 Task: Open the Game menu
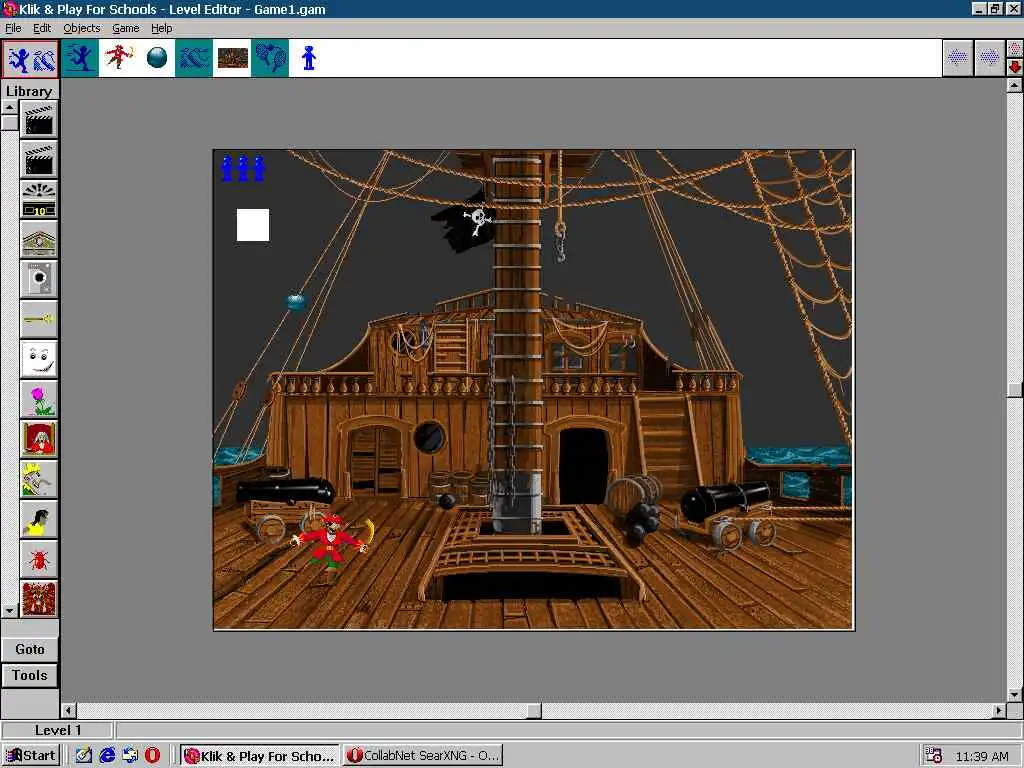[x=125, y=28]
